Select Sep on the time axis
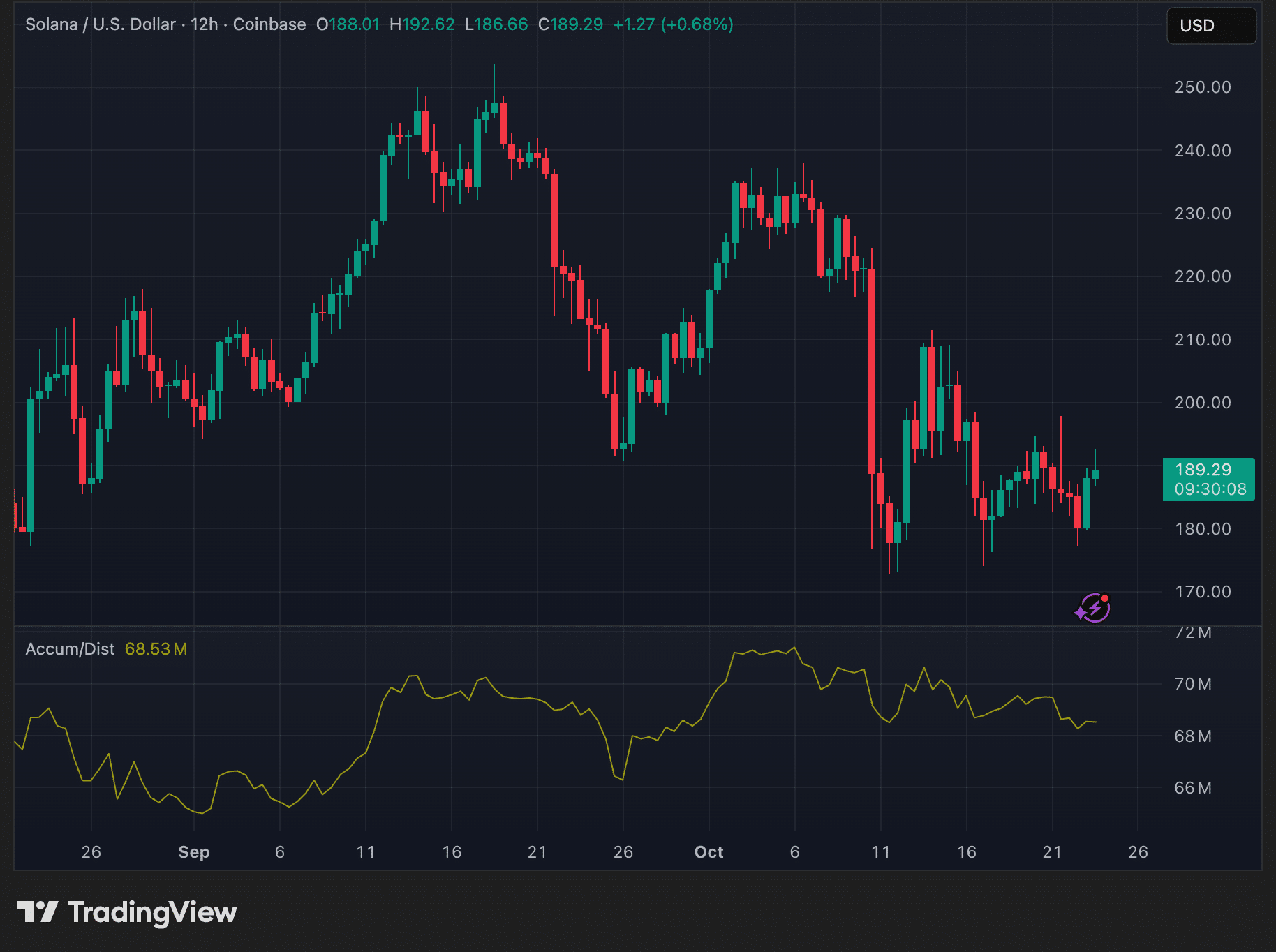 pyautogui.click(x=193, y=852)
